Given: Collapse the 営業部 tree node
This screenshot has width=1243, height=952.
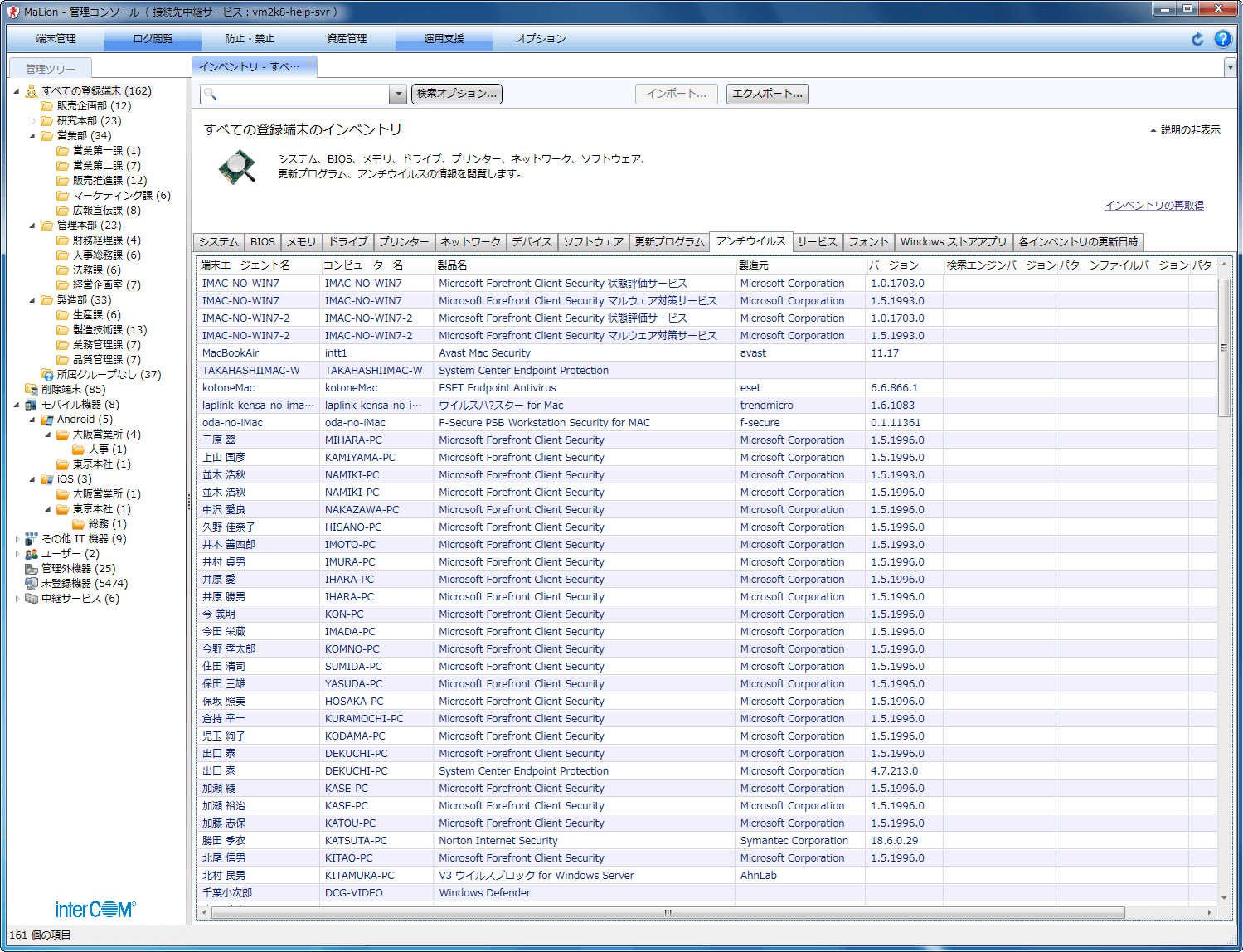Looking at the screenshot, I should tap(33, 136).
